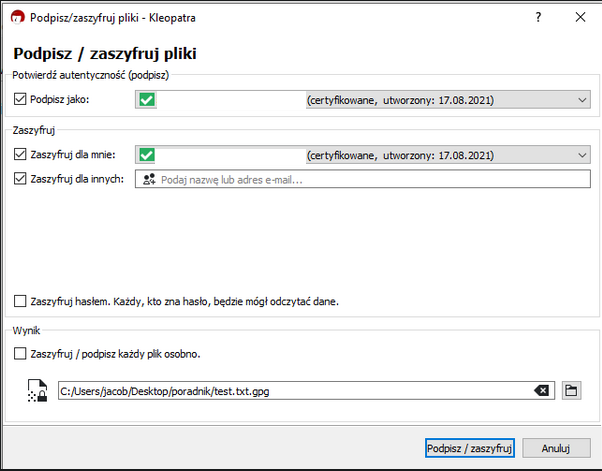Click the add-recipient people icon in the recipients field
The height and width of the screenshot is (471, 602).
pyautogui.click(x=149, y=179)
